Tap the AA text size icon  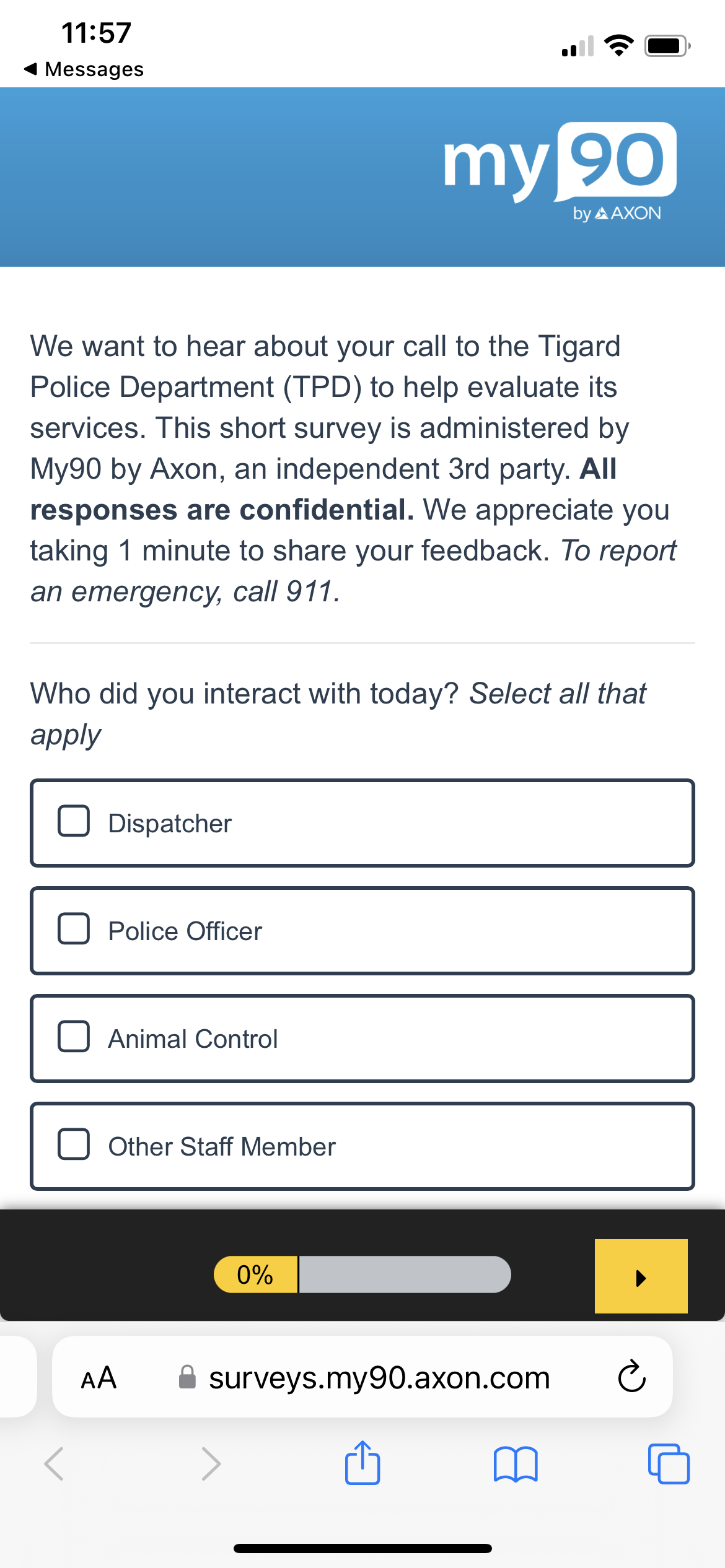click(x=99, y=1378)
